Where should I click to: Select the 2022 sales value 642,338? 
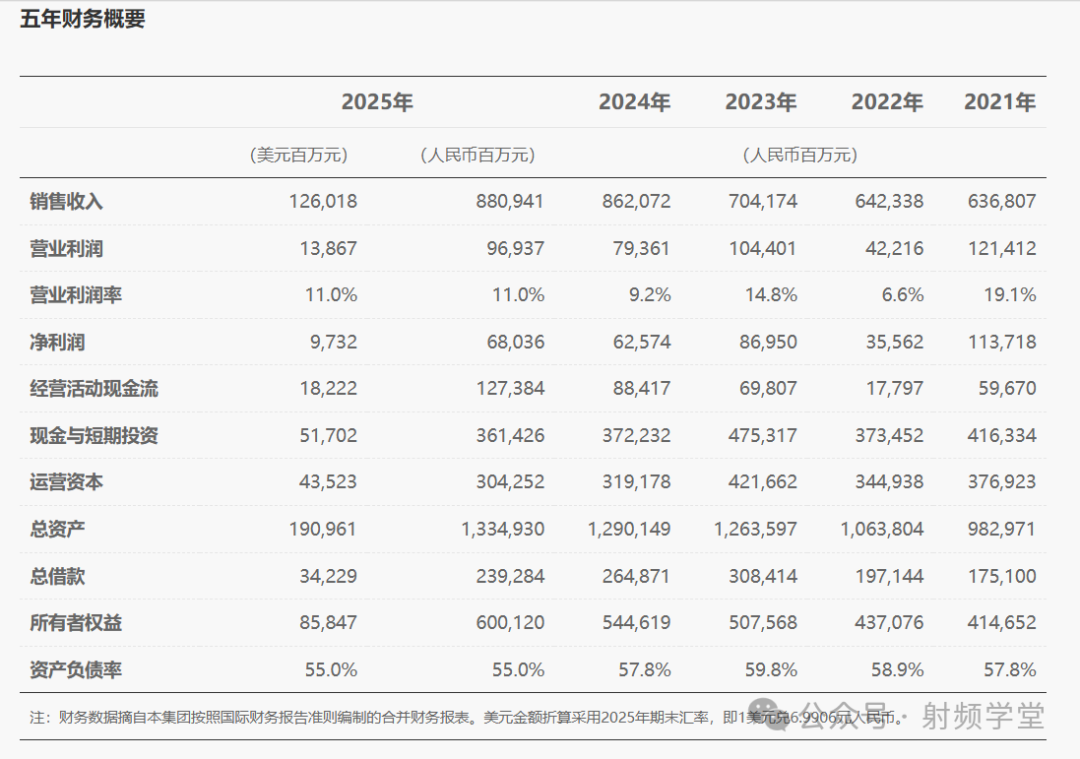point(889,201)
